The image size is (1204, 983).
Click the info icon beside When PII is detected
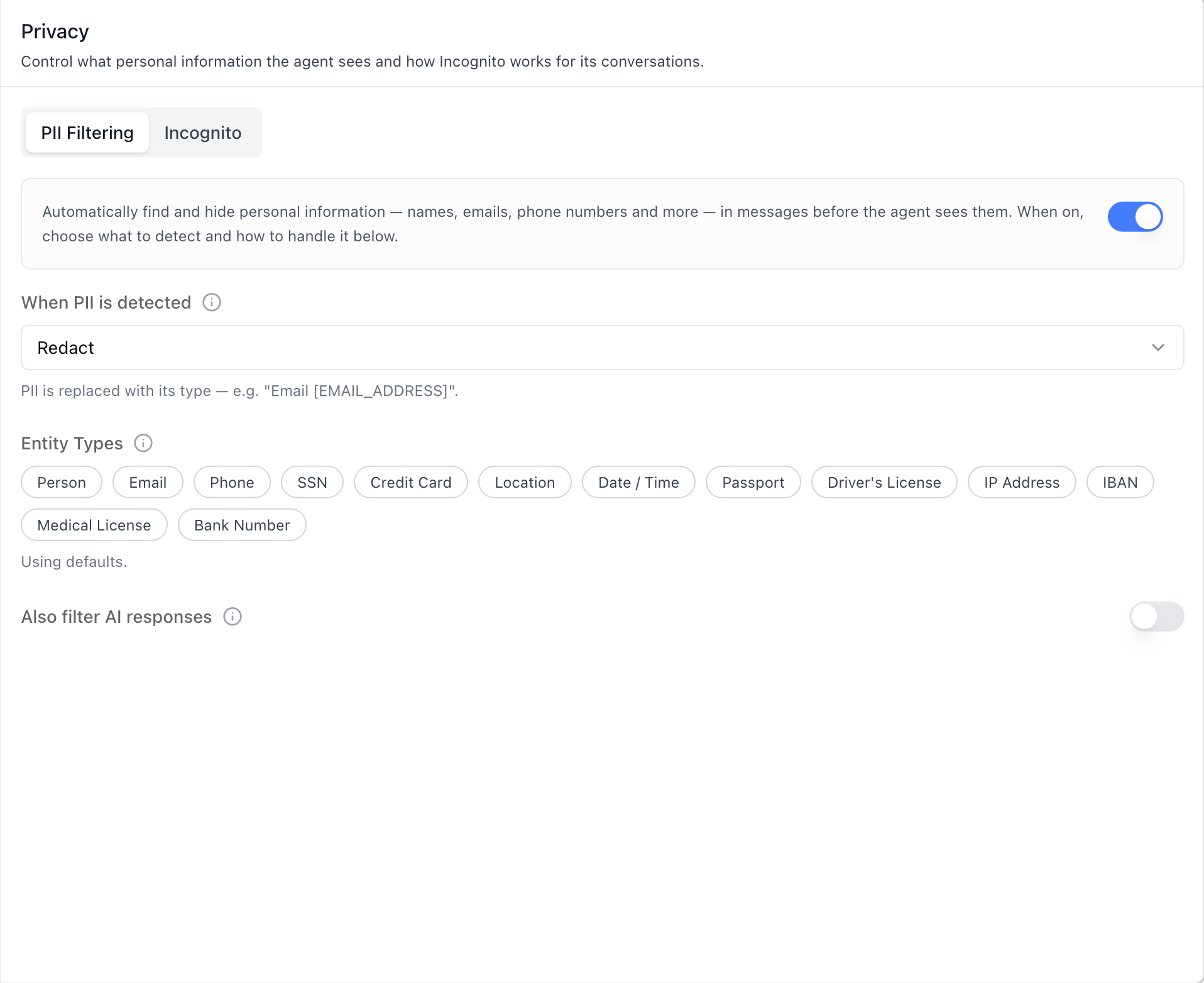(212, 302)
